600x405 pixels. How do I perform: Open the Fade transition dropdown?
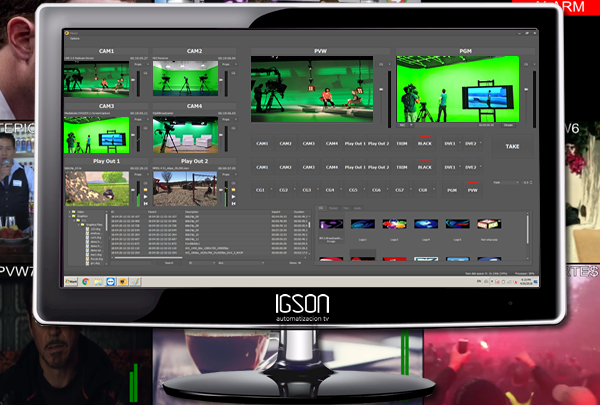click(506, 183)
